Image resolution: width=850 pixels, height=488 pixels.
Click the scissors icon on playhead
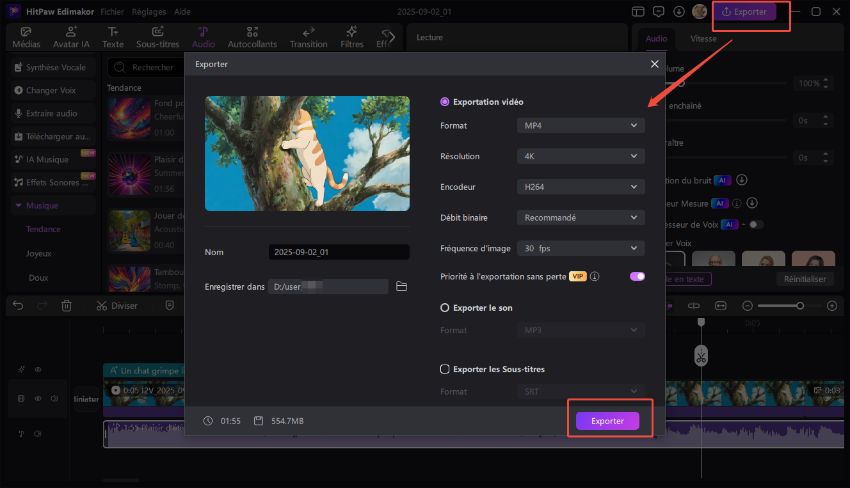pyautogui.click(x=701, y=356)
